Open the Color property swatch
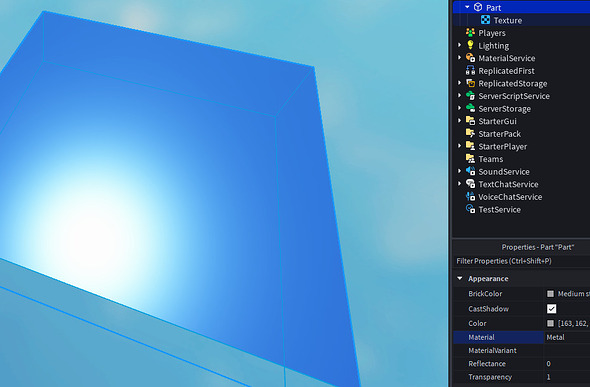 pyautogui.click(x=550, y=323)
